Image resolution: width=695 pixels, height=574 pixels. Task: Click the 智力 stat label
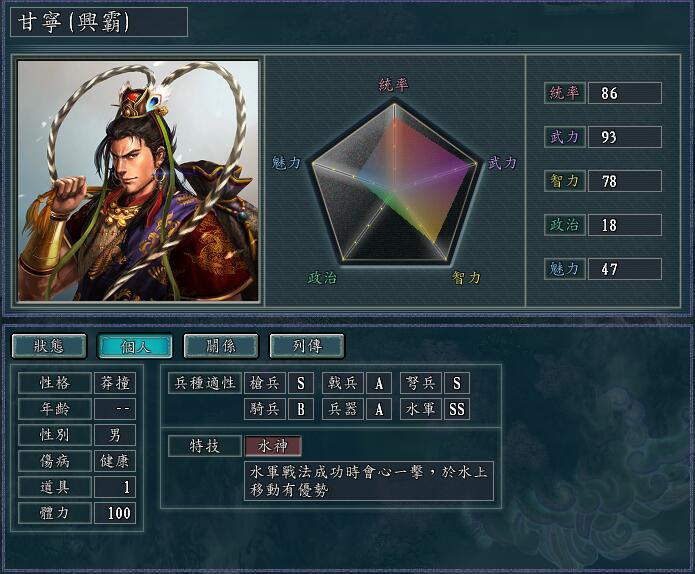click(565, 181)
